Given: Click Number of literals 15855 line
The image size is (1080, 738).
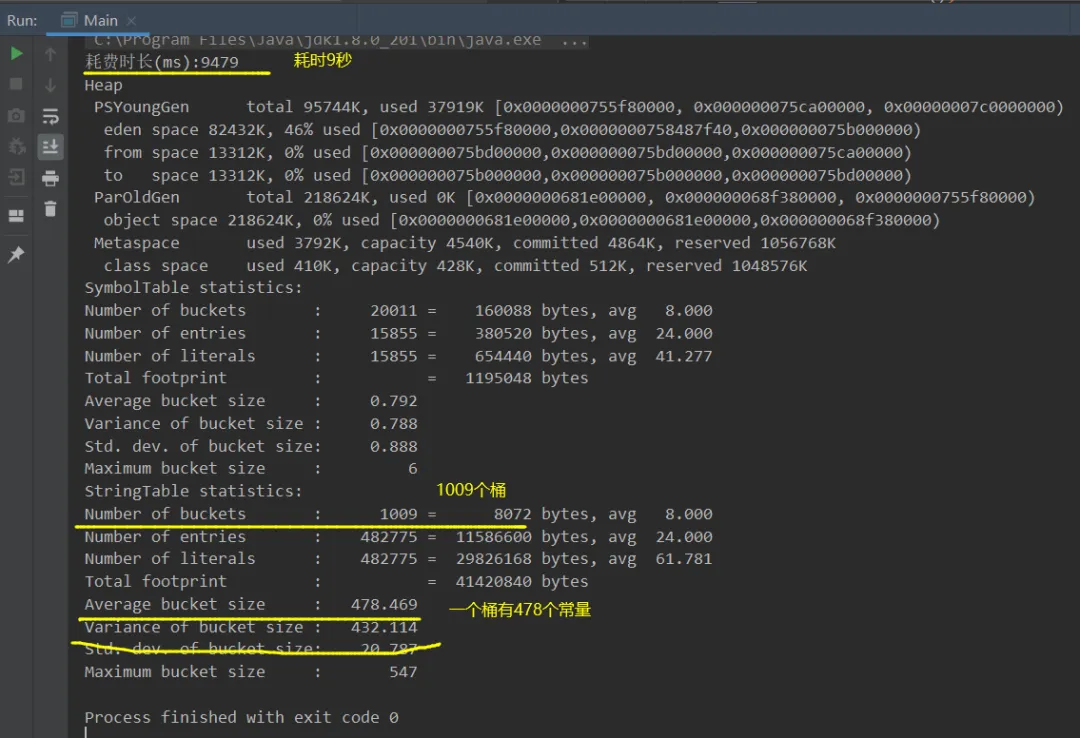Looking at the screenshot, I should pyautogui.click(x=398, y=356).
